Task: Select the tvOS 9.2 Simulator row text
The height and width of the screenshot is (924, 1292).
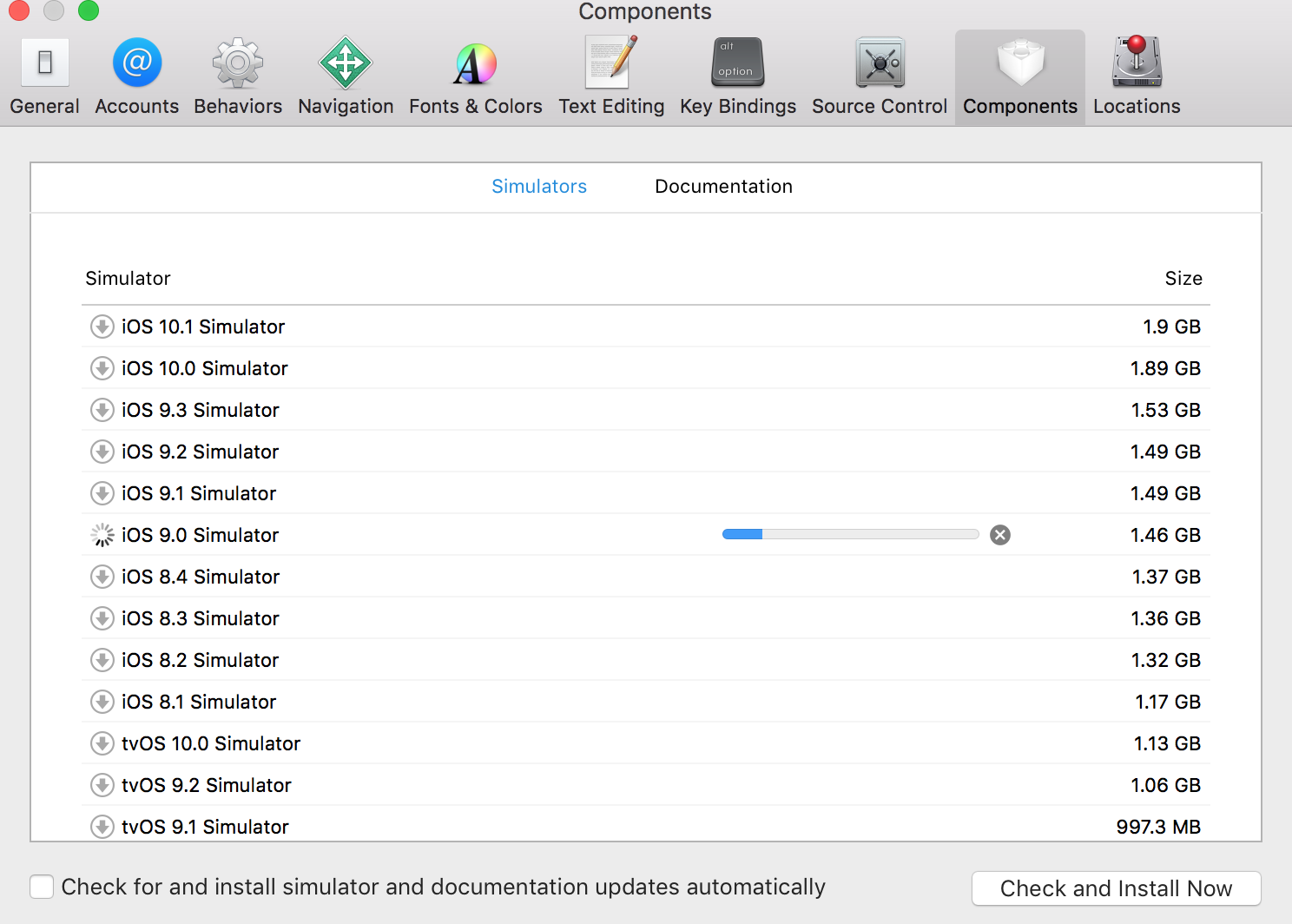Action: (207, 786)
